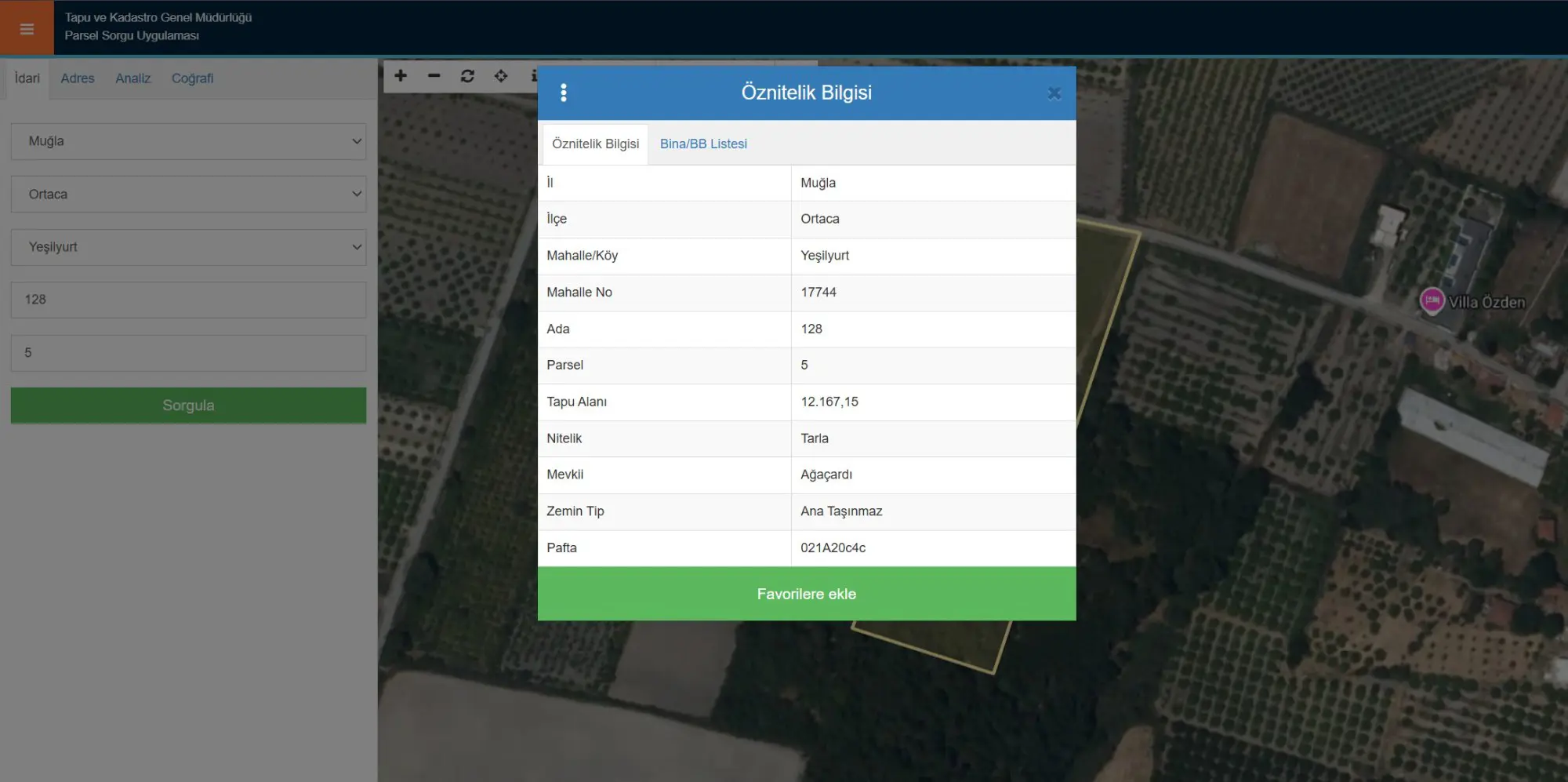Focus the Ada input with 128

(188, 300)
